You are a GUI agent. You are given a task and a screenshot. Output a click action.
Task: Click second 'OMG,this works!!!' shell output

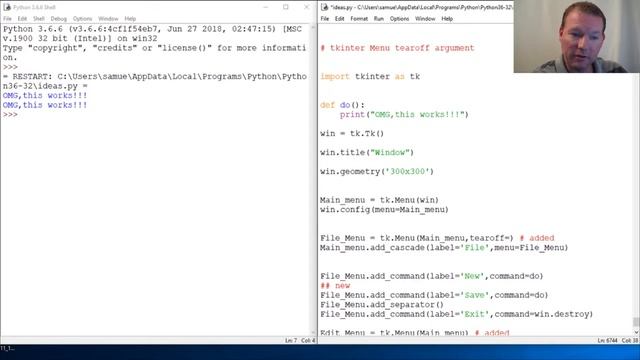tap(45, 105)
